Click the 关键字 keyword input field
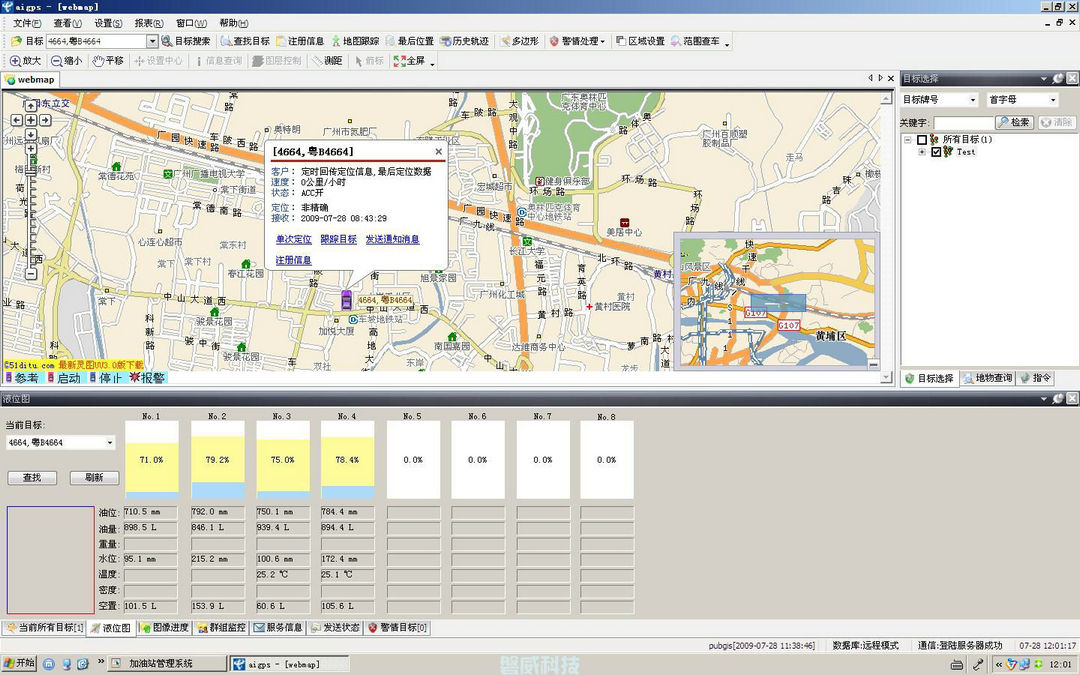The image size is (1080, 675). tap(963, 123)
